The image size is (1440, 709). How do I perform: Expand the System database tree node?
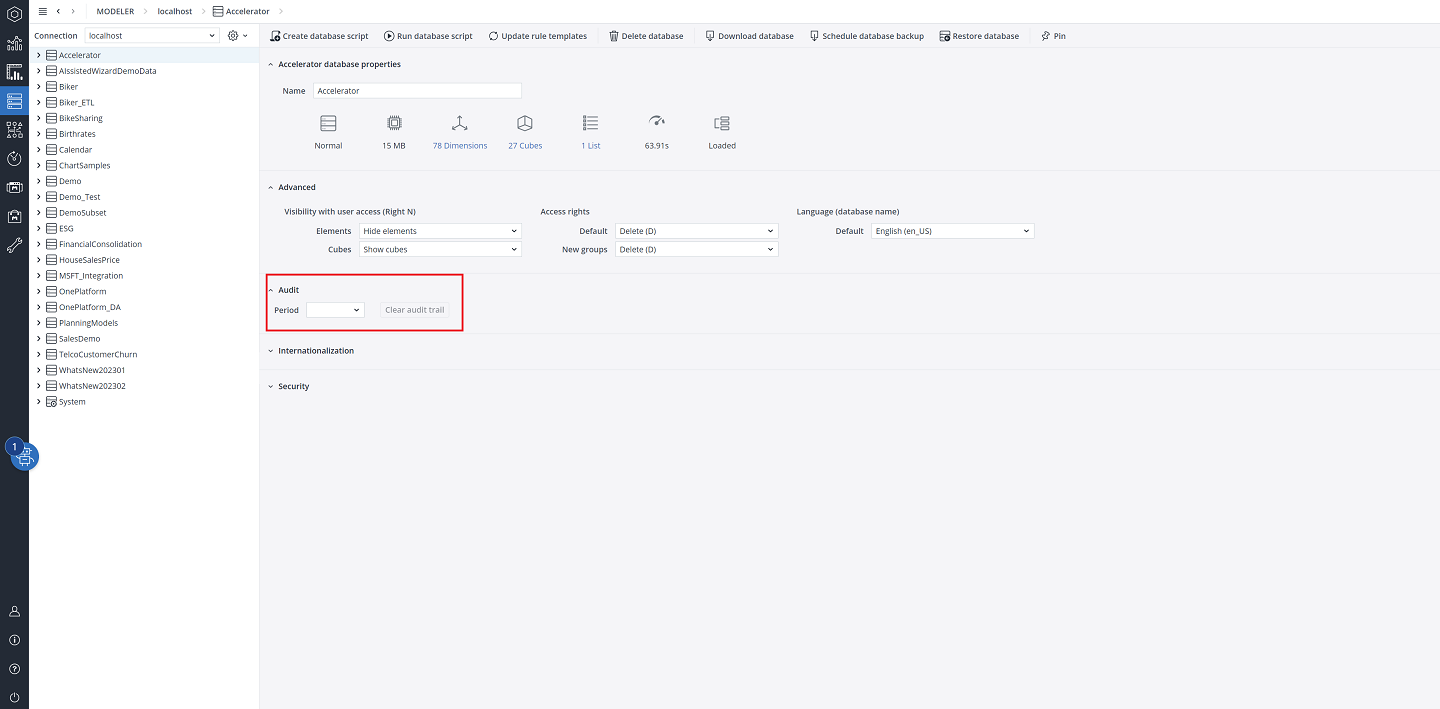click(39, 402)
